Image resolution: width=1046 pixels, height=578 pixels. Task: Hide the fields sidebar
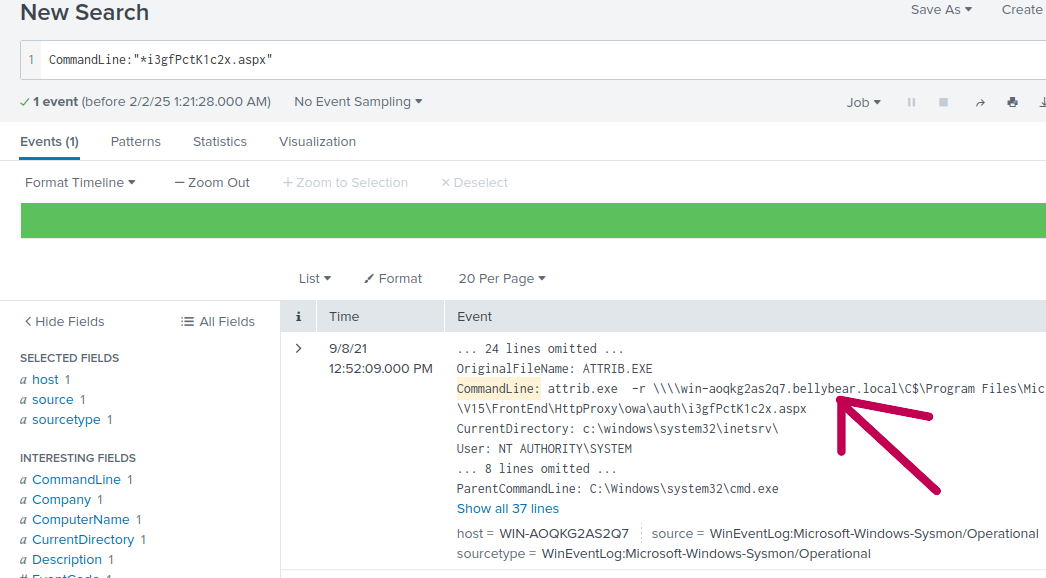[64, 321]
